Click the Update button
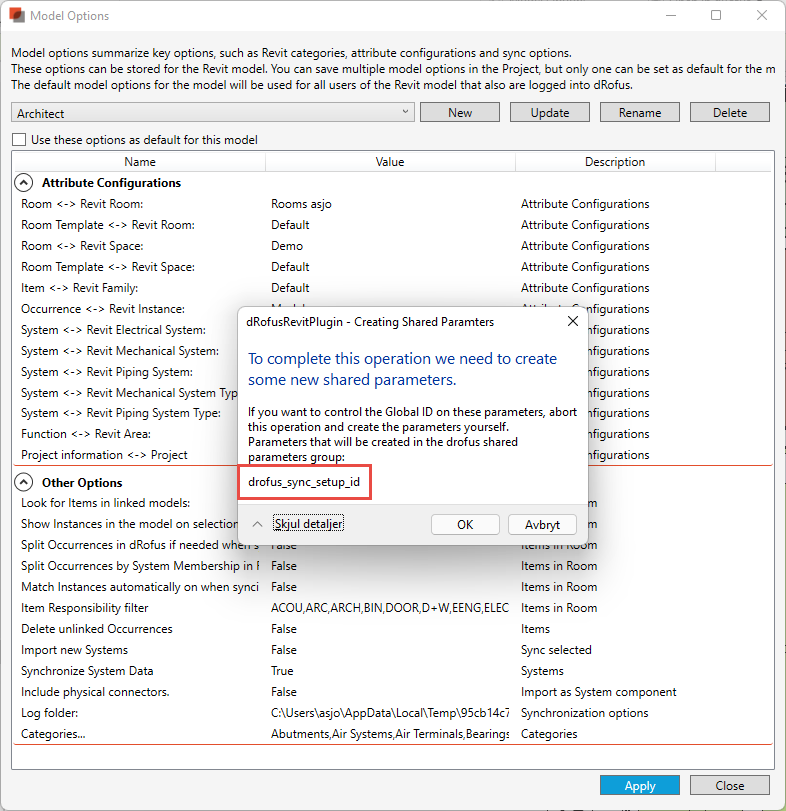The width and height of the screenshot is (786, 811). pos(550,113)
